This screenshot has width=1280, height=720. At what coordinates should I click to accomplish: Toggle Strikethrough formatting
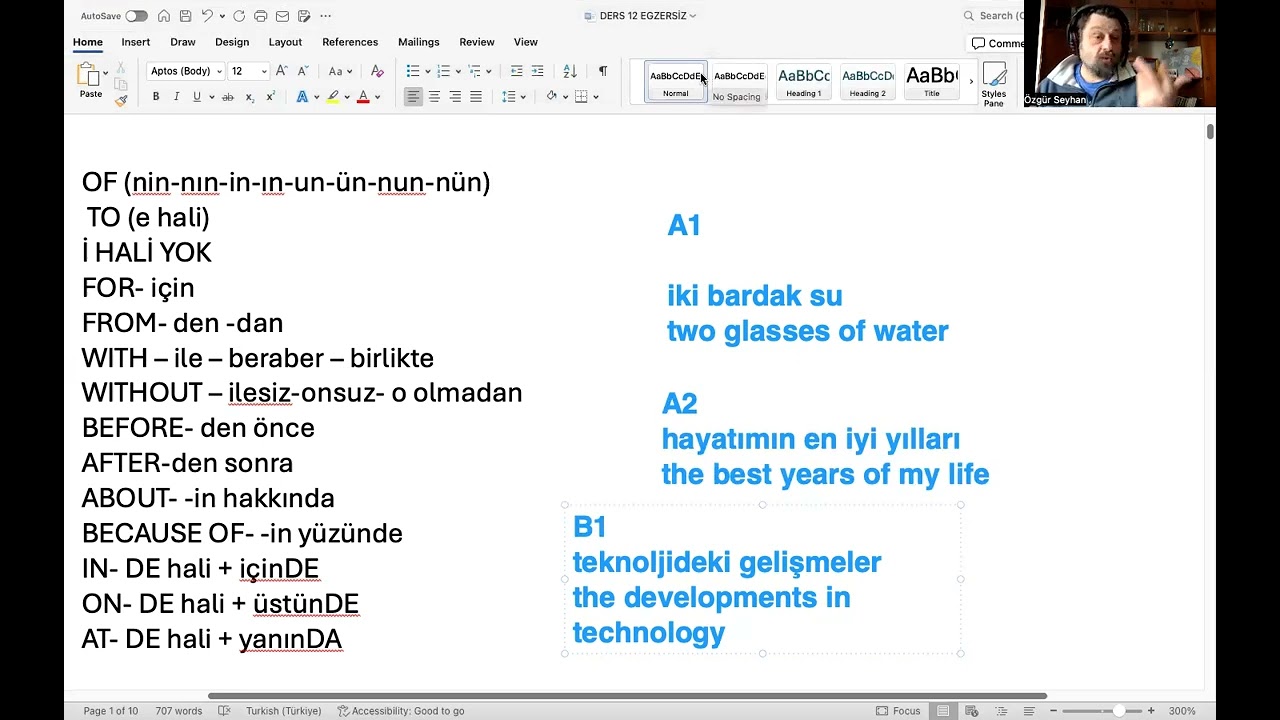pos(228,97)
